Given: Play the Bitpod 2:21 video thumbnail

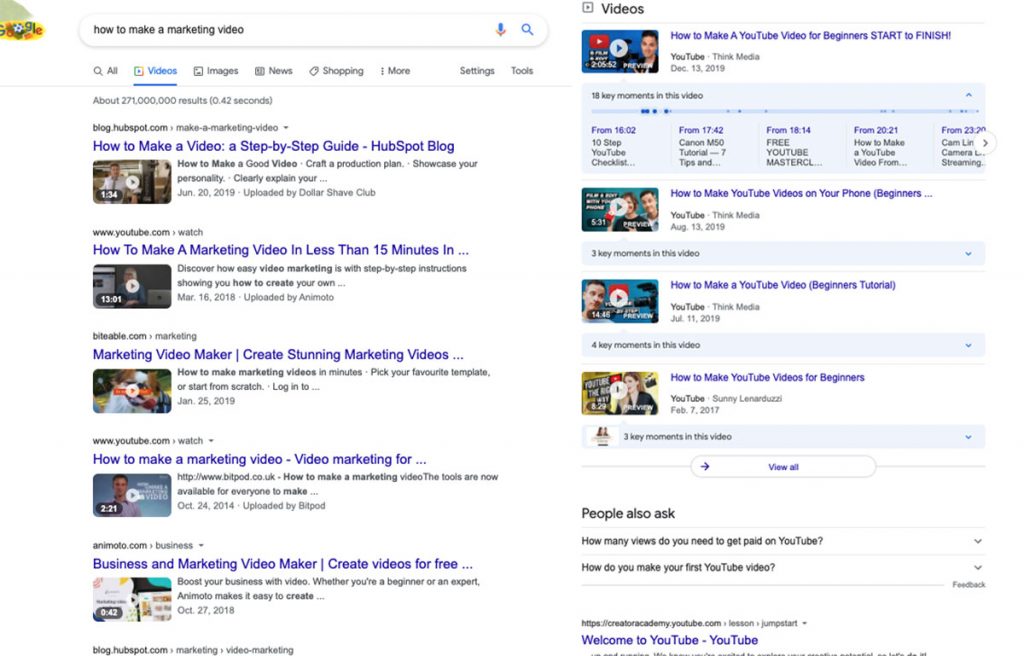Looking at the screenshot, I should point(132,495).
